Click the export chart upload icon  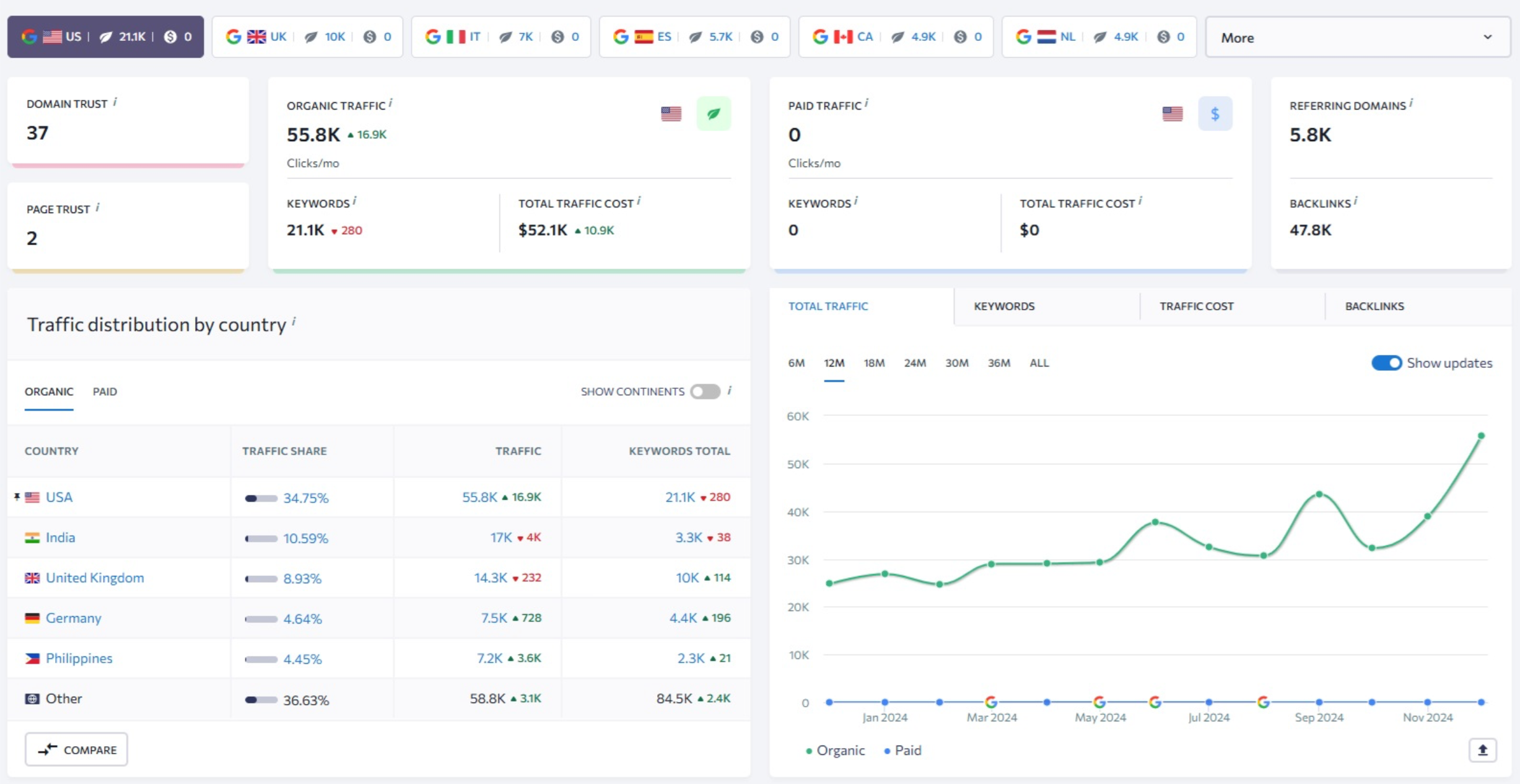[1482, 750]
